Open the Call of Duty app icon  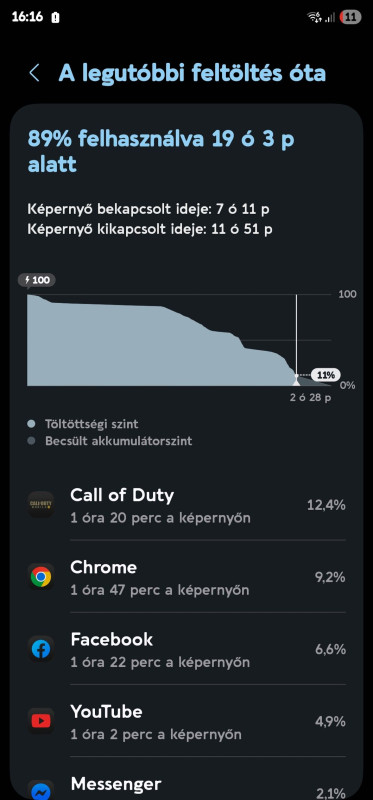(x=41, y=505)
